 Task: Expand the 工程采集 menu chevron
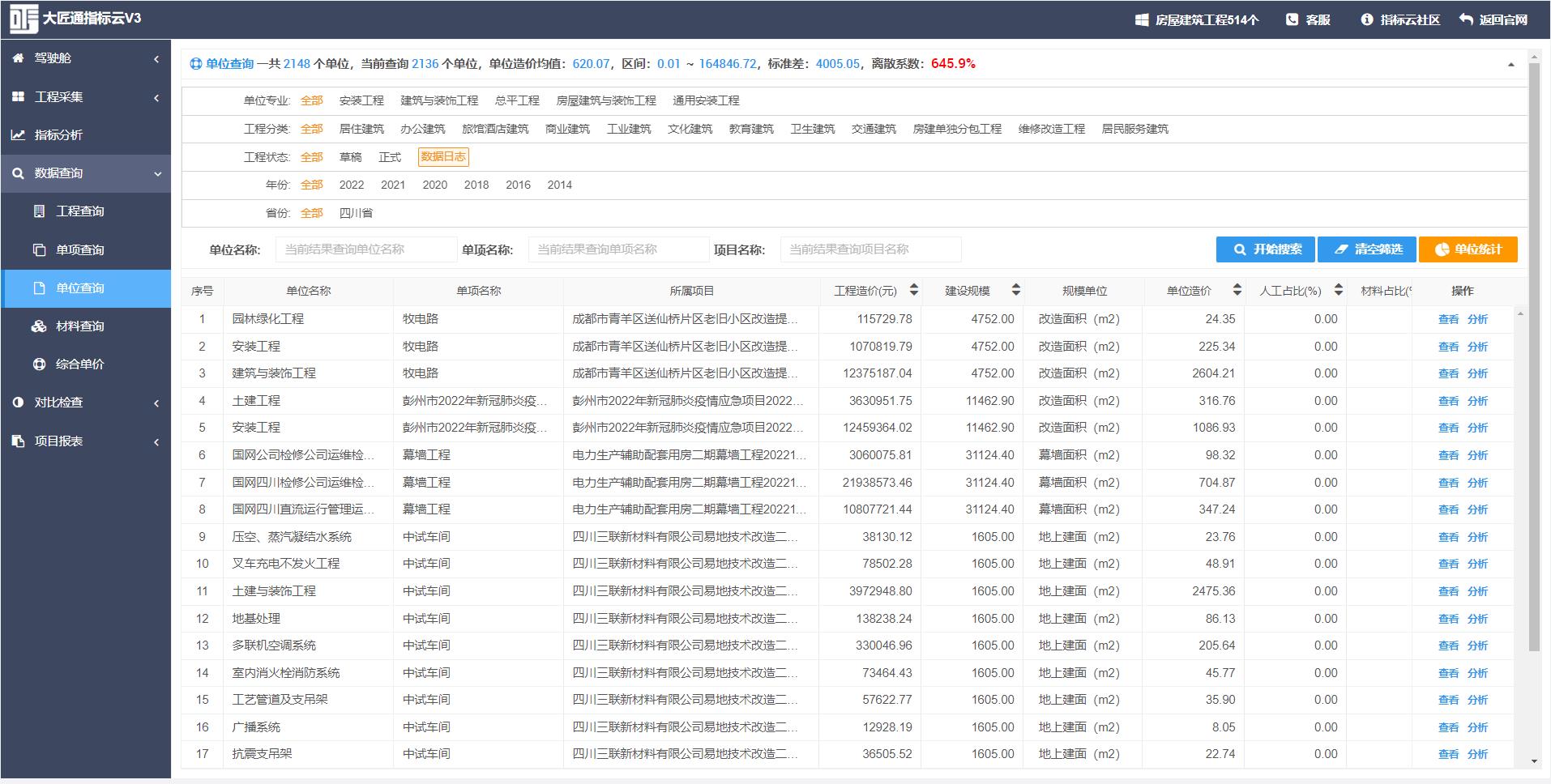coord(156,97)
